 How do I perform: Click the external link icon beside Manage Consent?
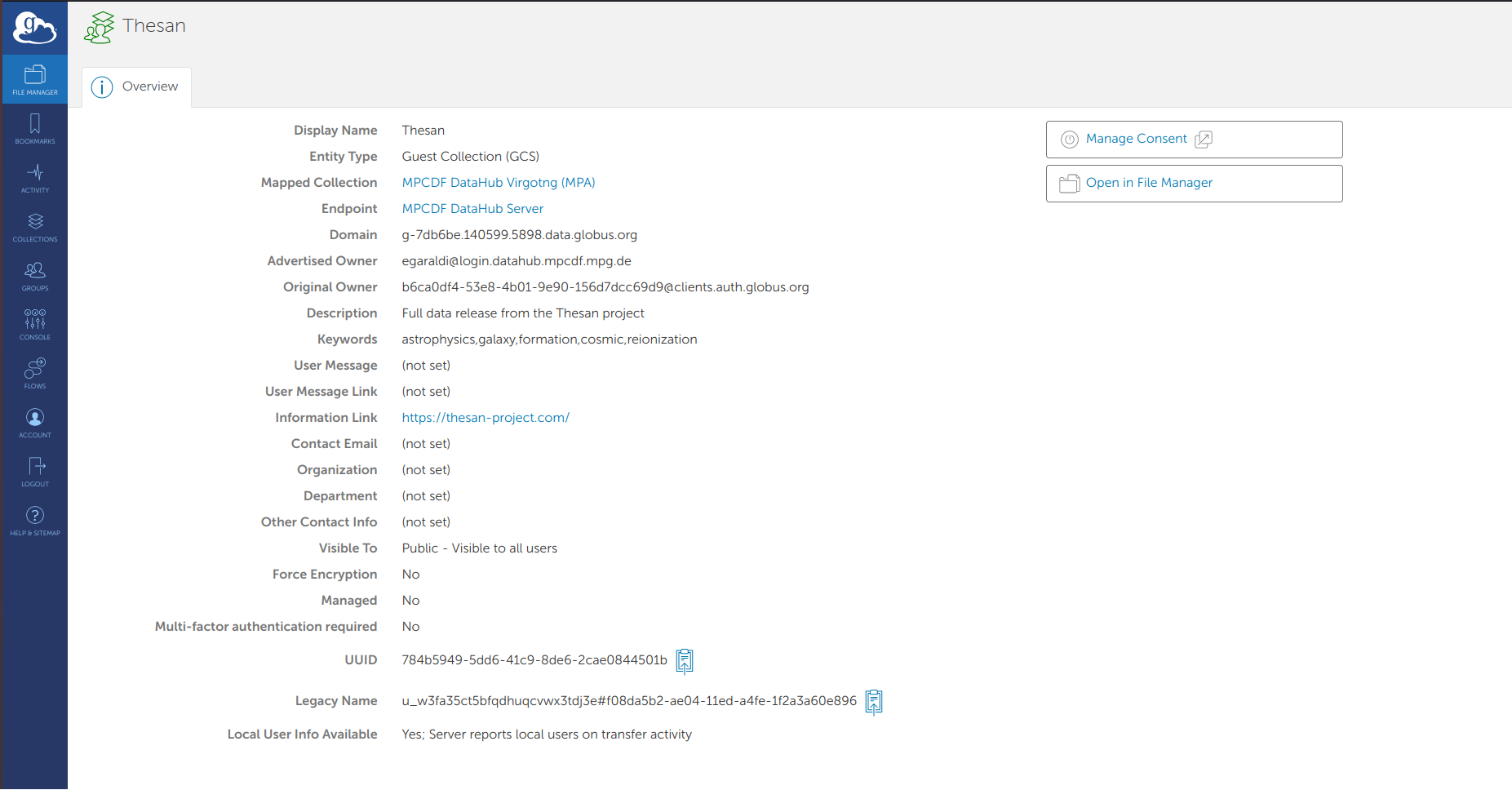tap(1204, 140)
